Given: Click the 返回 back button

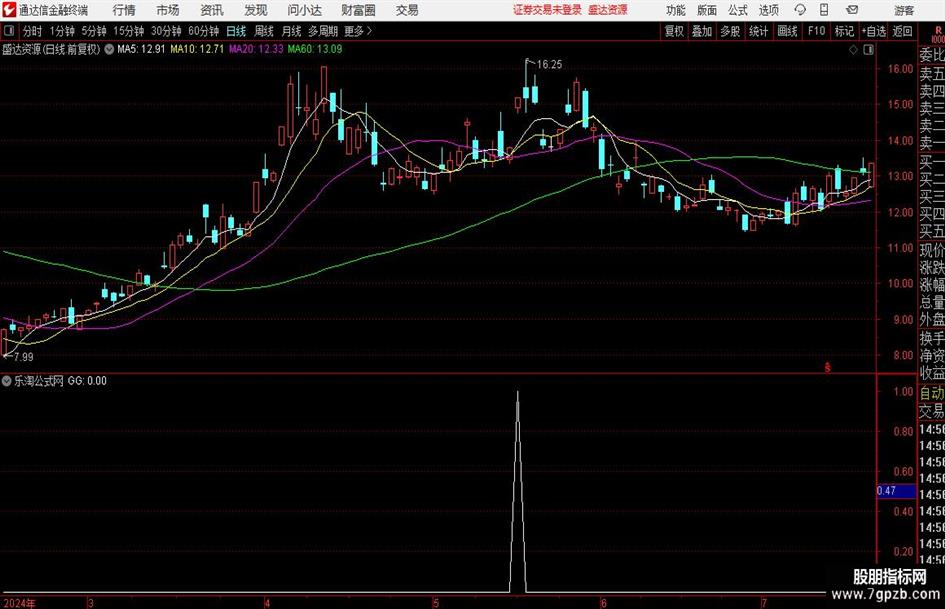Looking at the screenshot, I should tap(902, 31).
